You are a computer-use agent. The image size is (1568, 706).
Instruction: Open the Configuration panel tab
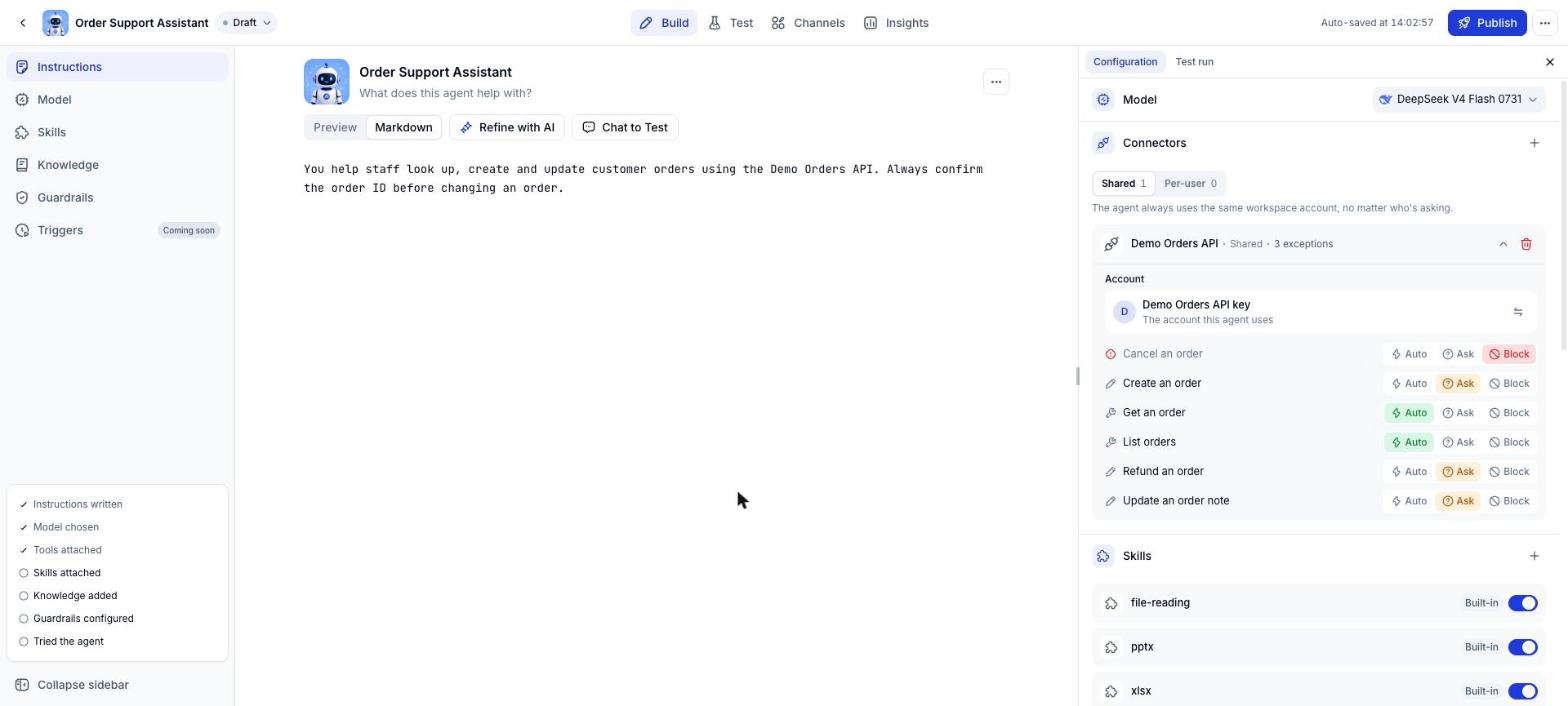click(1125, 62)
